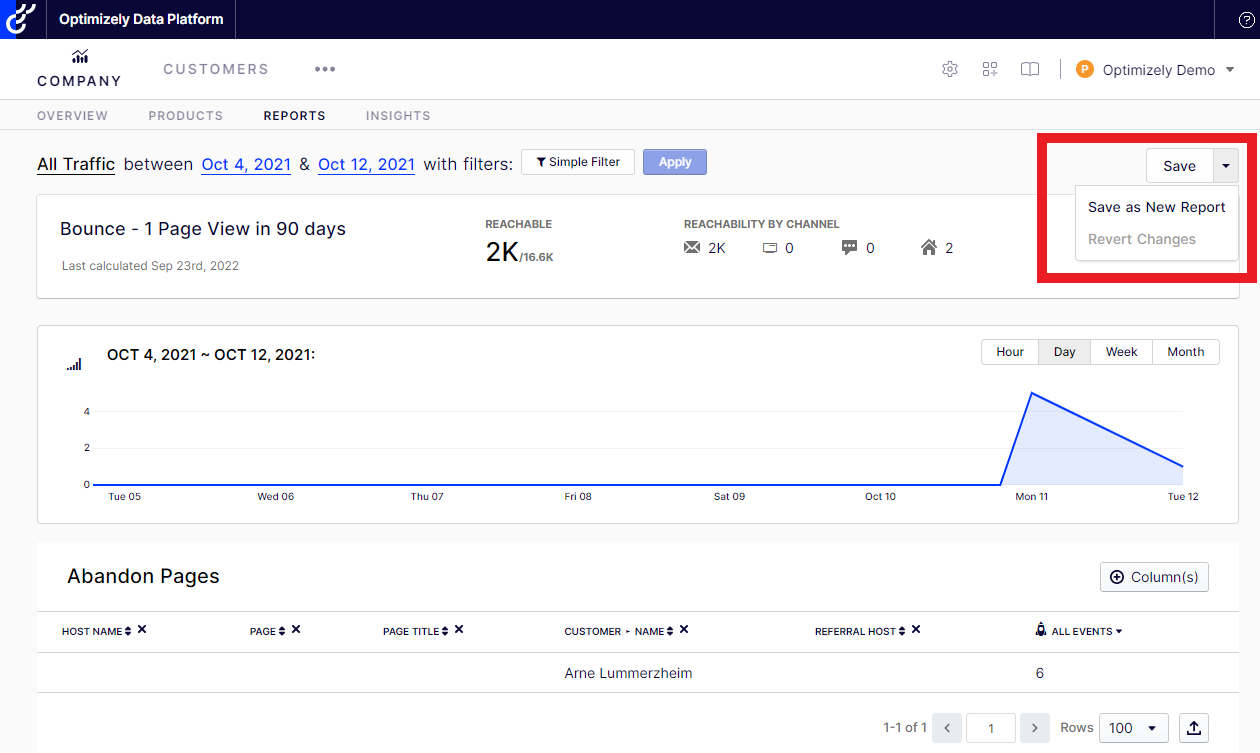Click the Optimizely Data Platform title
Image resolution: width=1260 pixels, height=753 pixels.
[x=141, y=19]
